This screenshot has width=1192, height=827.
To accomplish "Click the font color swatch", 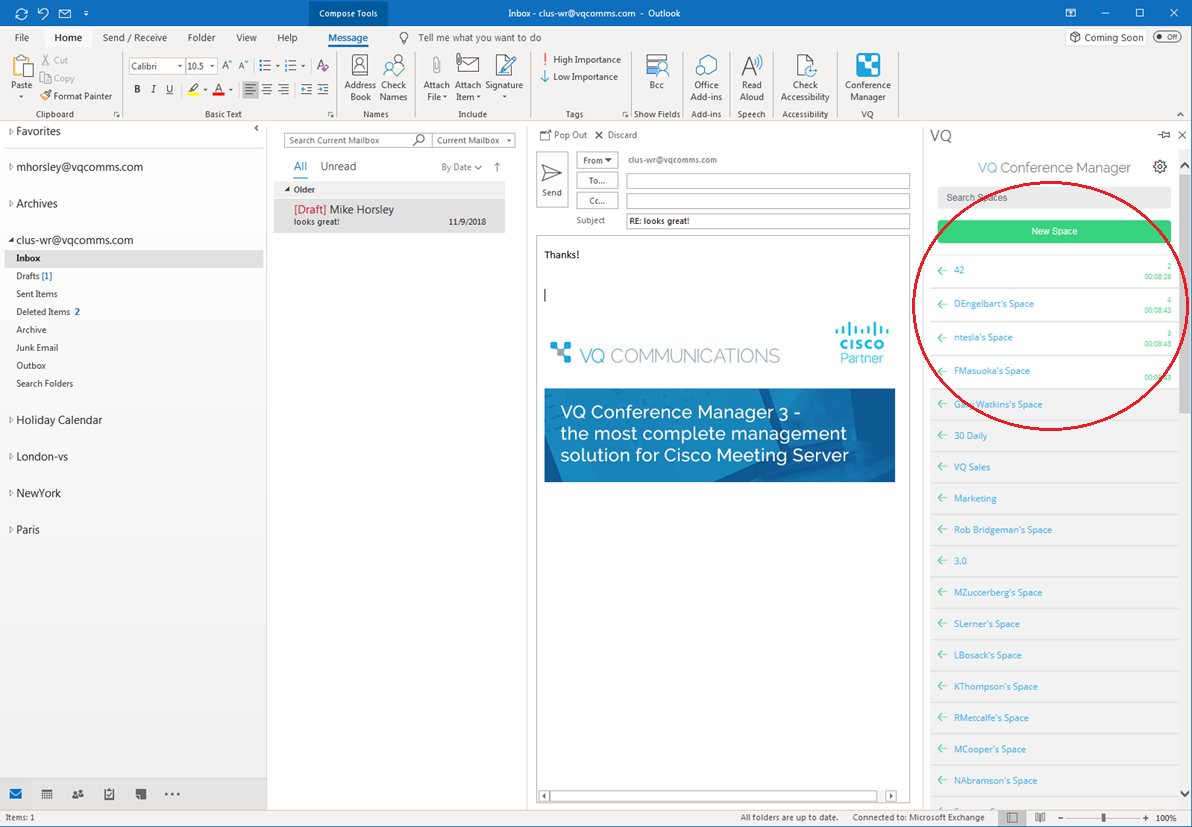I will (x=219, y=90).
